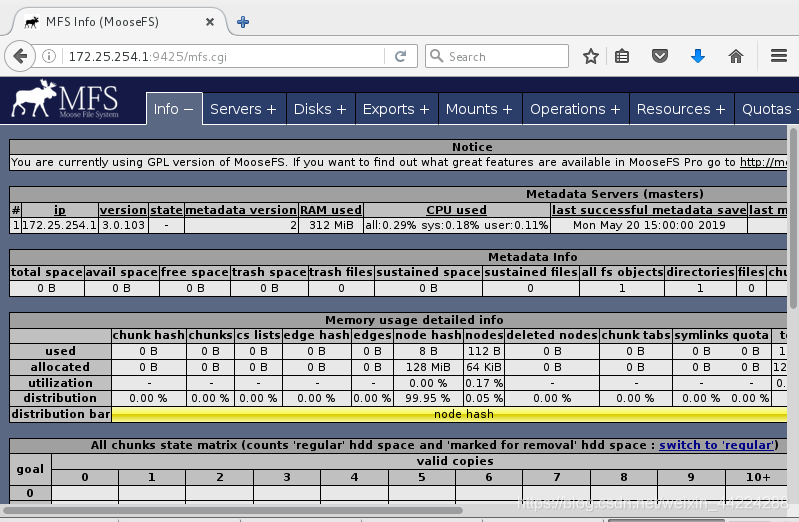Click the switch to 'regular' link

pyautogui.click(x=717, y=445)
